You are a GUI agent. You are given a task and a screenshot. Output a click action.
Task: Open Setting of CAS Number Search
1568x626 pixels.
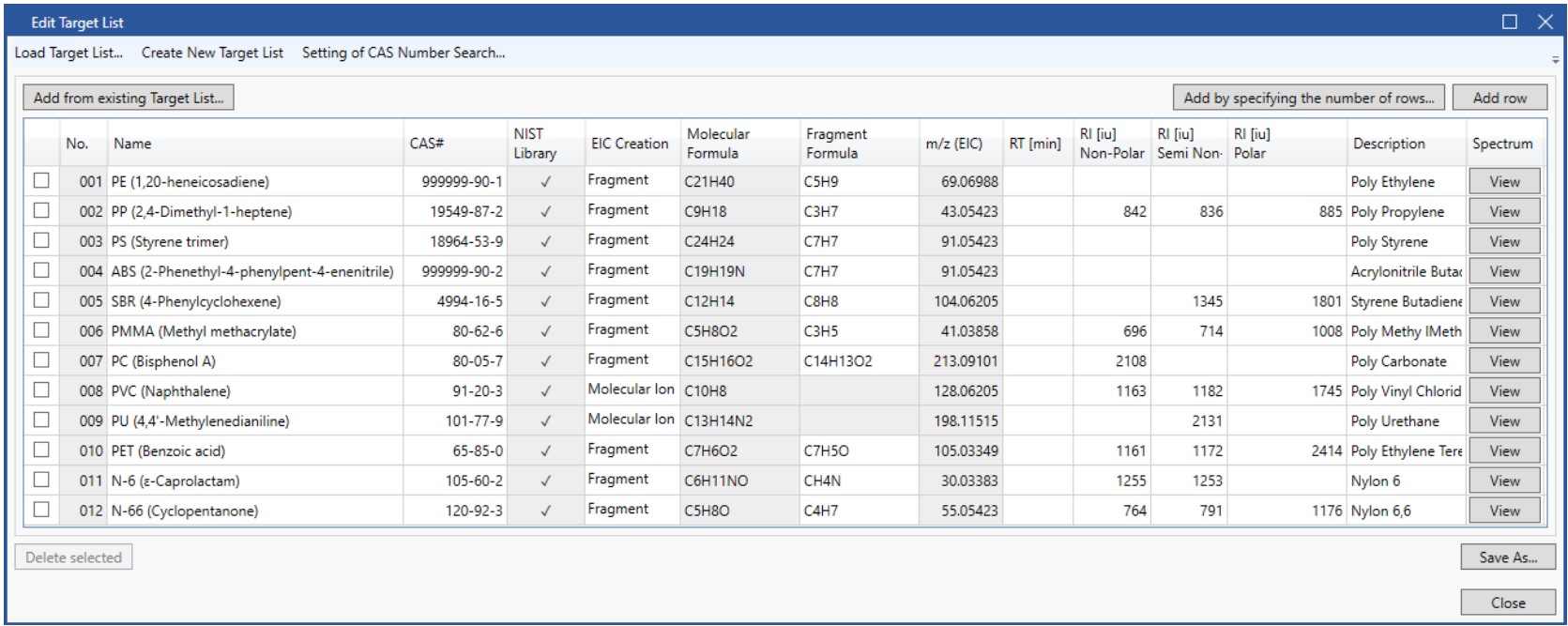click(x=403, y=53)
